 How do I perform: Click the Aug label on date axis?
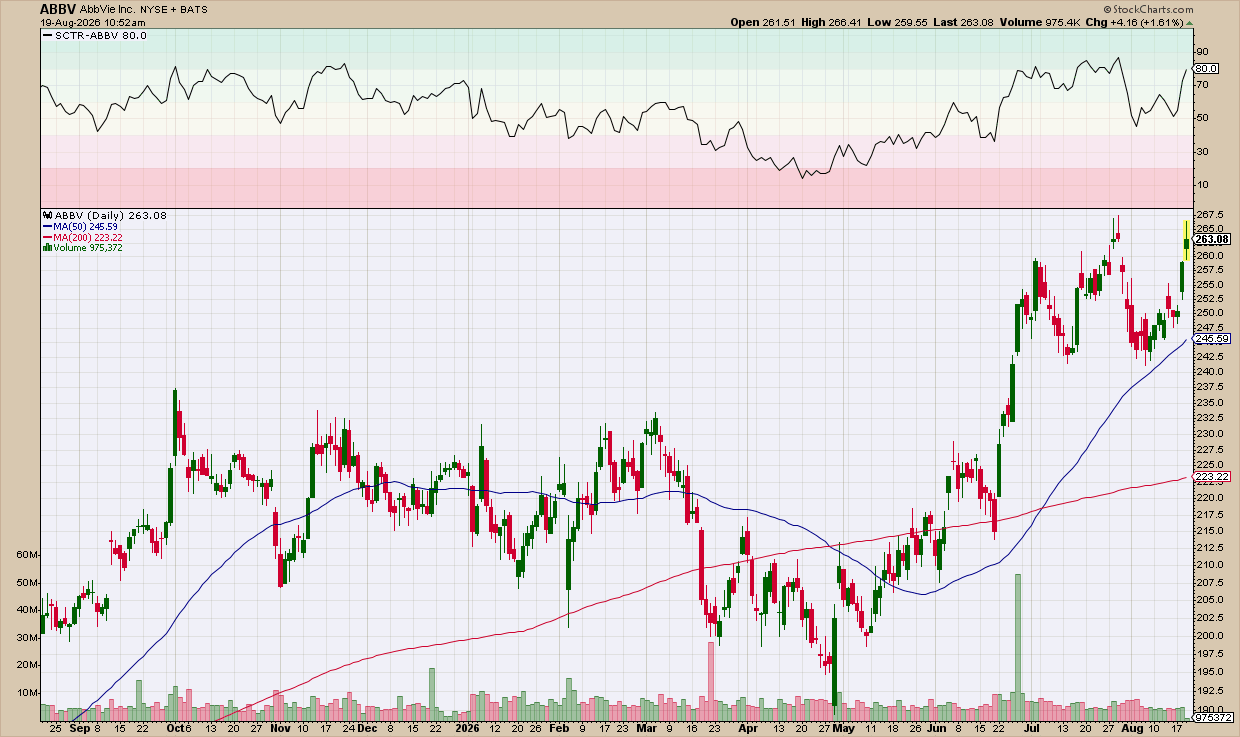pos(1131,728)
